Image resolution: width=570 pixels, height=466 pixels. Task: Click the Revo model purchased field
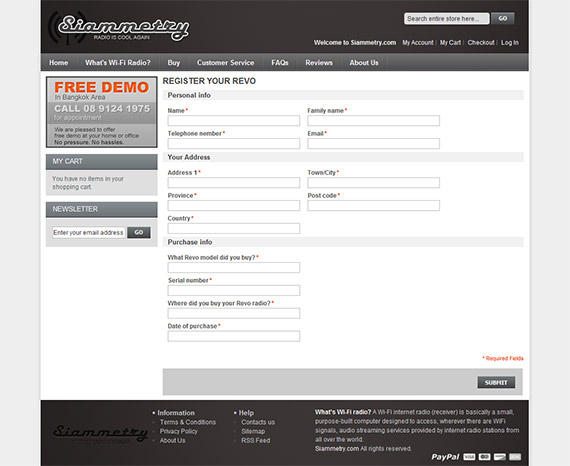(234, 268)
